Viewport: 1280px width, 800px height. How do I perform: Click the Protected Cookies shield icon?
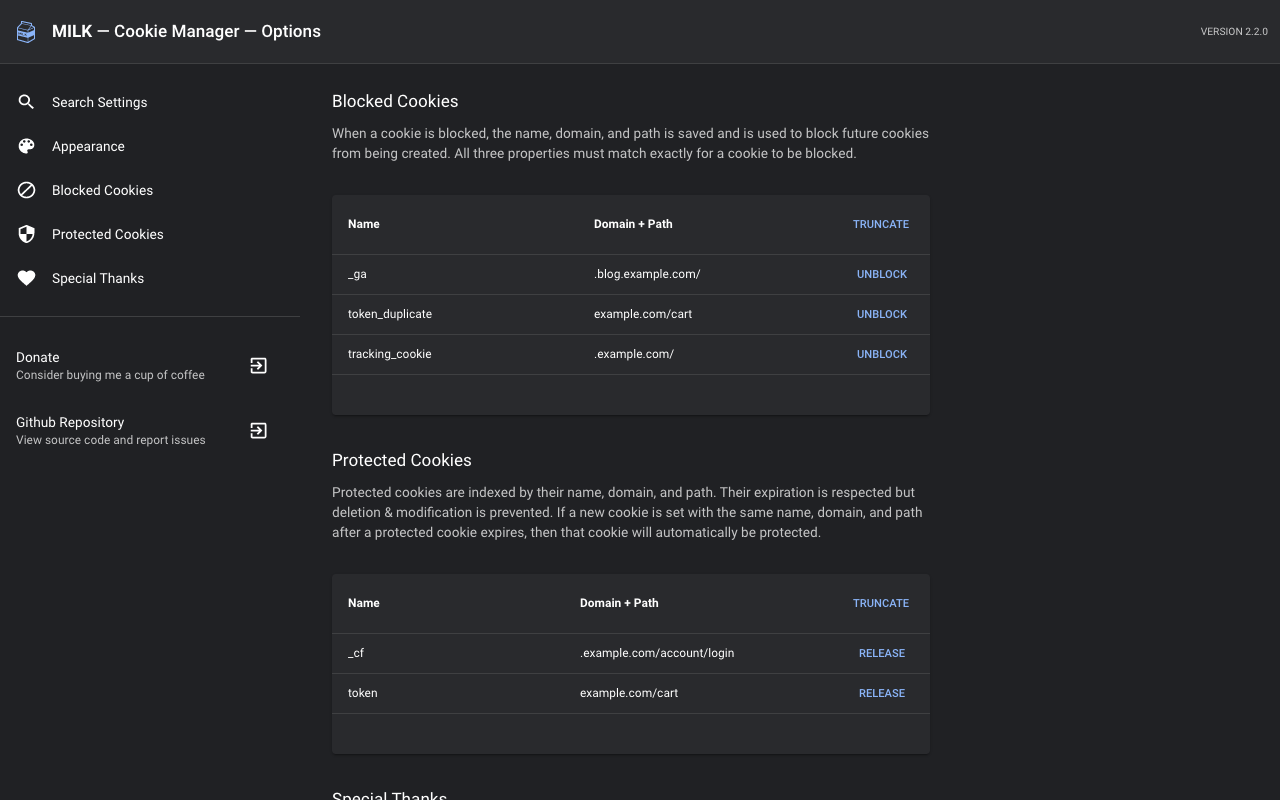(x=27, y=234)
